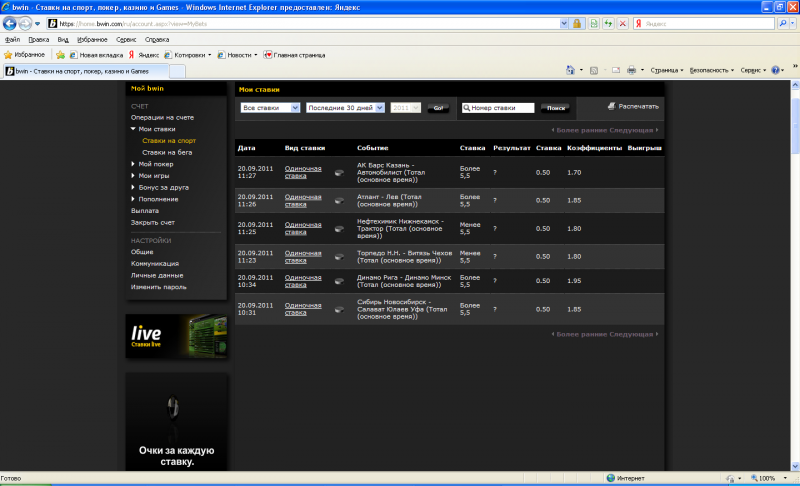
Task: Click hockey puck icon in Сибирь Новосибирск row
Action: 339,309
